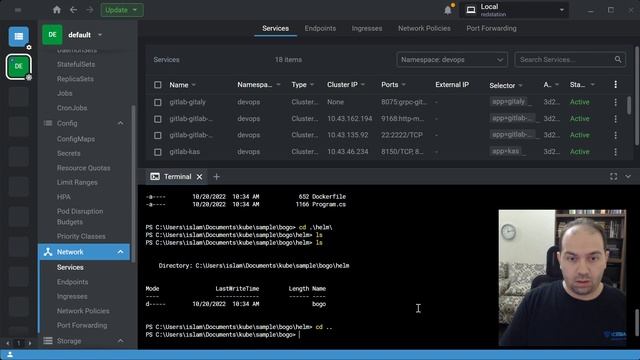Tick checkbox for service with IP 10.43.135.92
This screenshot has height=360, width=640.
pos(158,136)
